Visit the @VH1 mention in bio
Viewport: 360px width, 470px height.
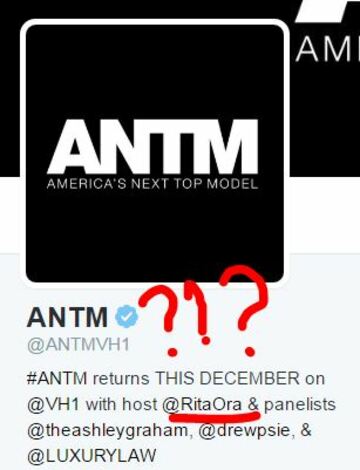click(53, 404)
